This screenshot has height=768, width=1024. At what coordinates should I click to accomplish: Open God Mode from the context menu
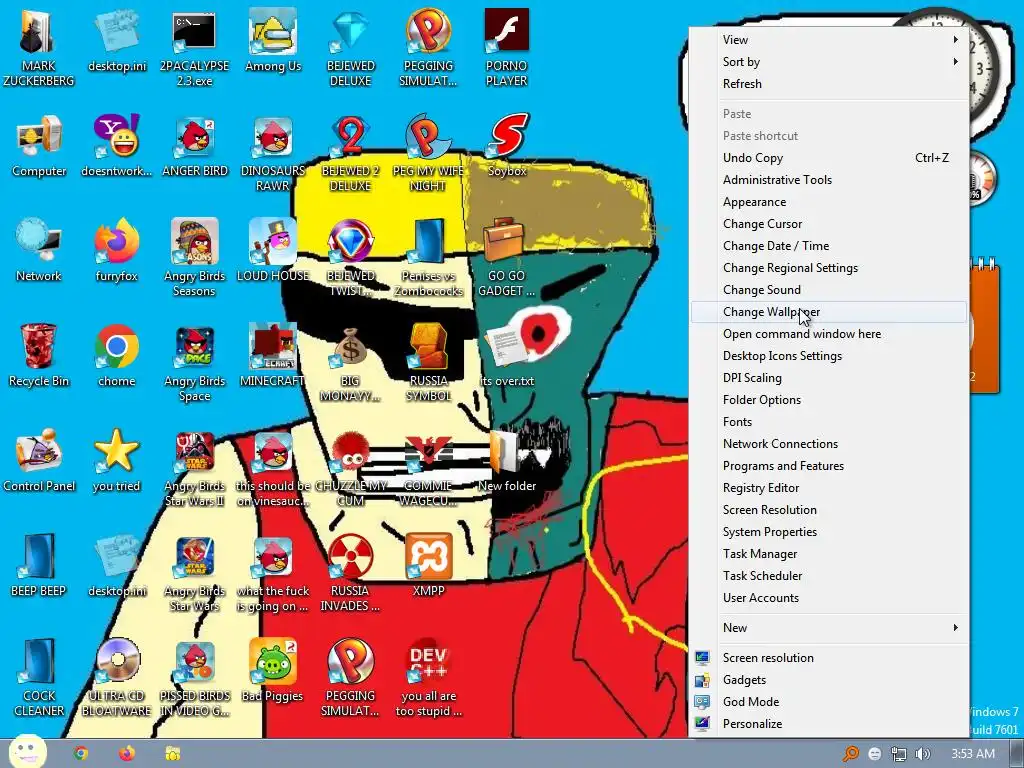[x=829, y=702]
